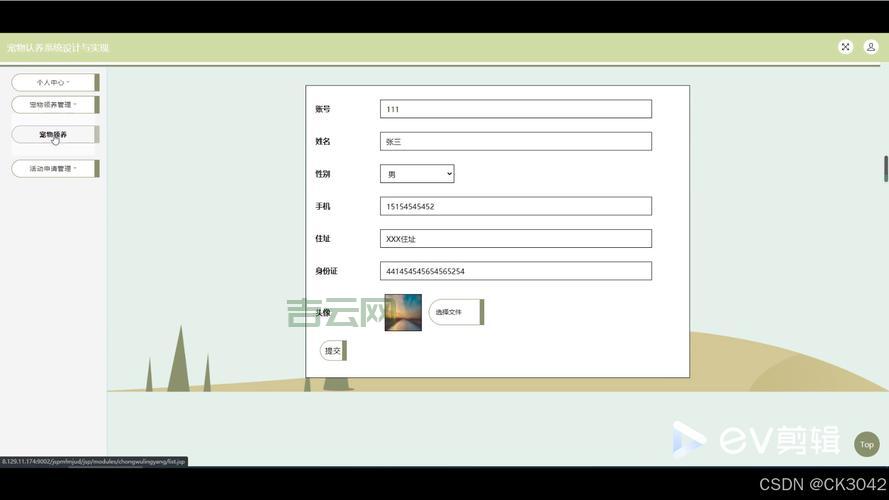The height and width of the screenshot is (500, 889).
Task: Expand the 个人中心 sidebar menu
Action: 54,82
